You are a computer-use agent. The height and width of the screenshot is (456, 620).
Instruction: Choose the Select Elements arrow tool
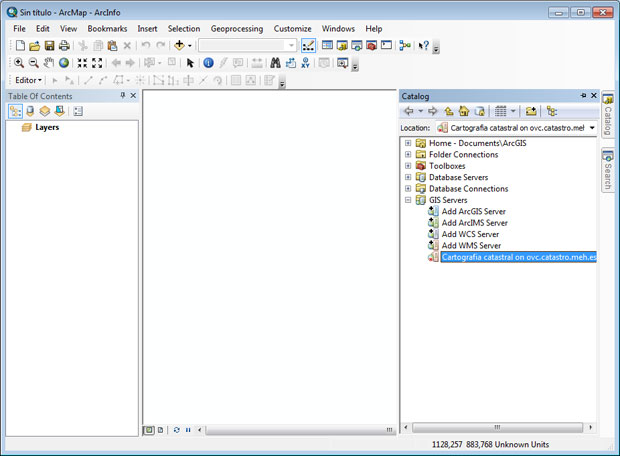point(190,62)
